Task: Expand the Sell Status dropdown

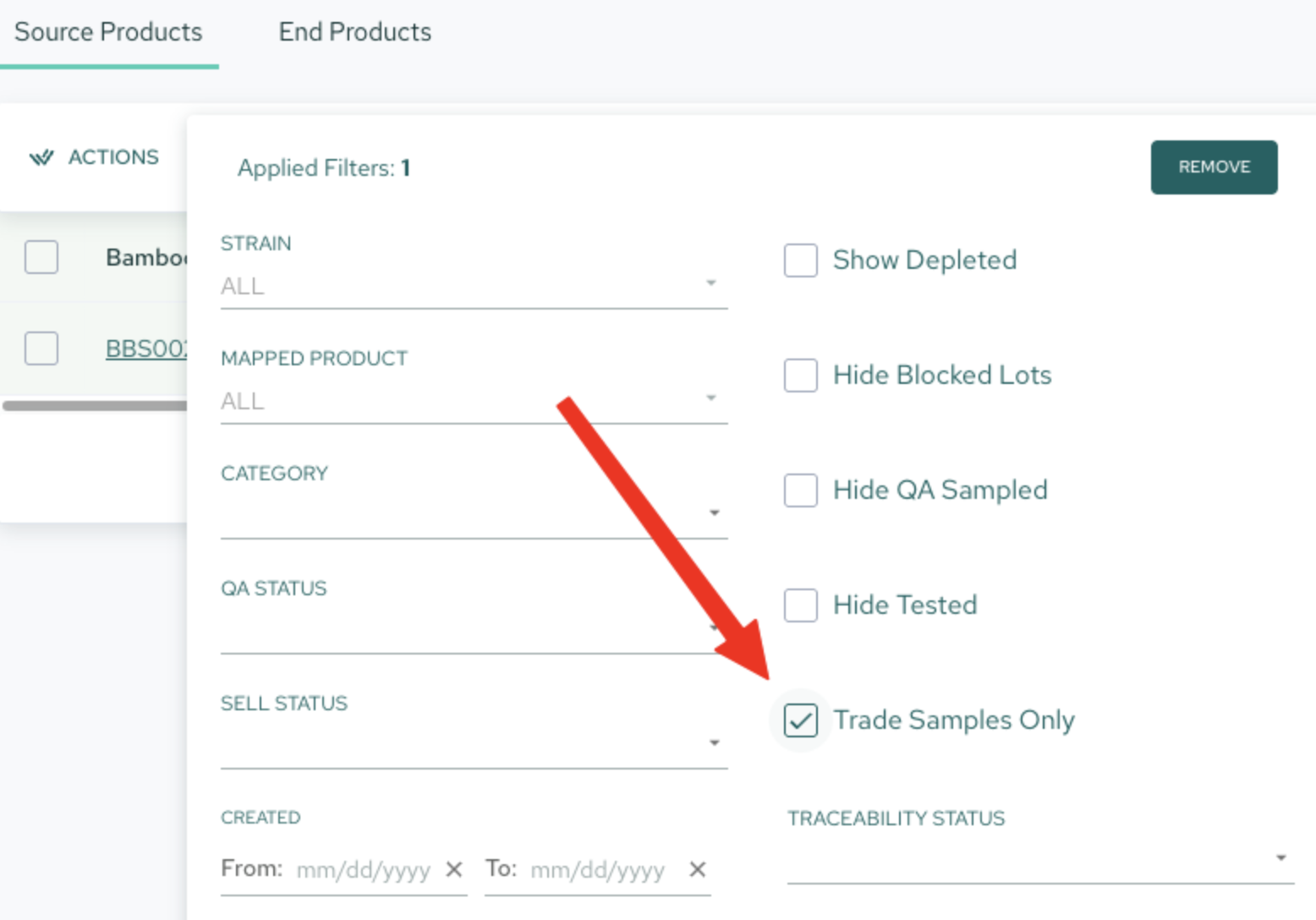Action: point(474,744)
